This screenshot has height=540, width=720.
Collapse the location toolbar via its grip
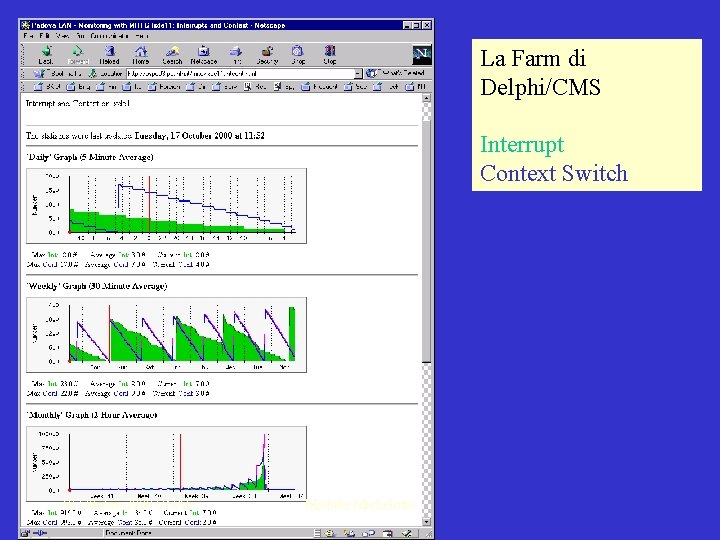click(22, 73)
